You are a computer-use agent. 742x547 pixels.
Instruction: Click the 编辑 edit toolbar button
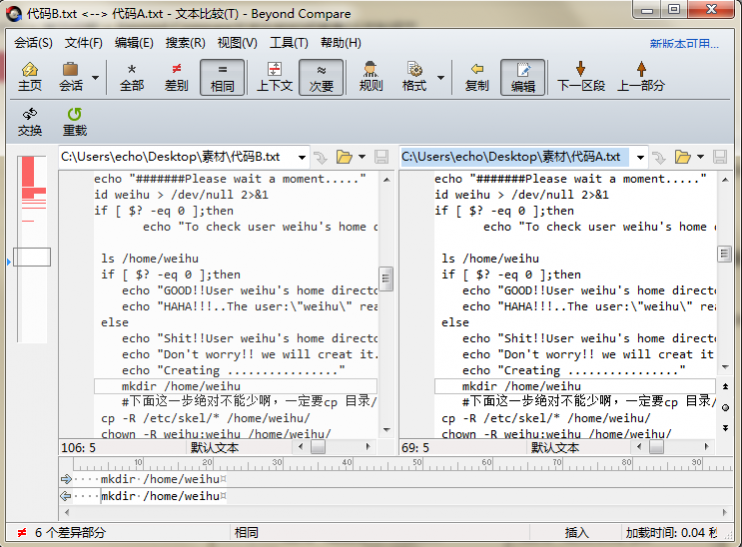pyautogui.click(x=523, y=76)
